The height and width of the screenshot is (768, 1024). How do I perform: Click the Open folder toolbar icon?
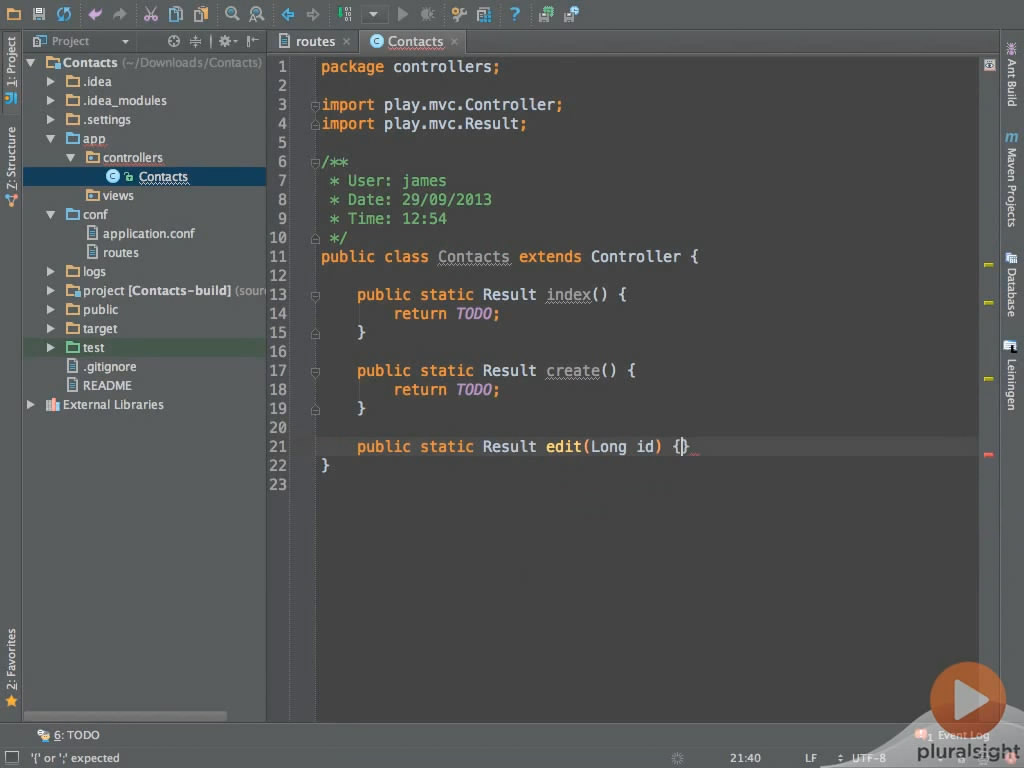[14, 14]
